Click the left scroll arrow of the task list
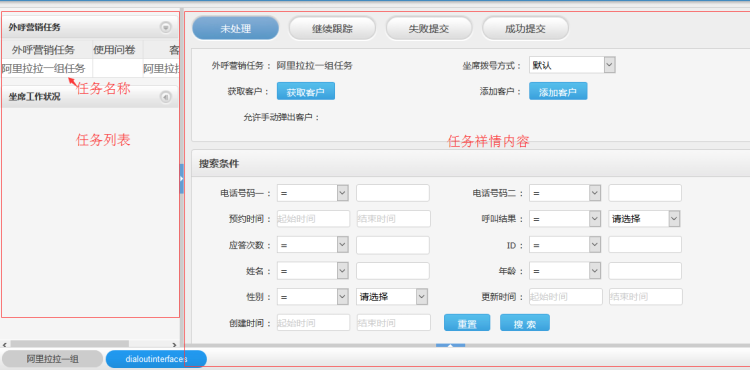Image resolution: width=750 pixels, height=370 pixels. [x=4, y=344]
